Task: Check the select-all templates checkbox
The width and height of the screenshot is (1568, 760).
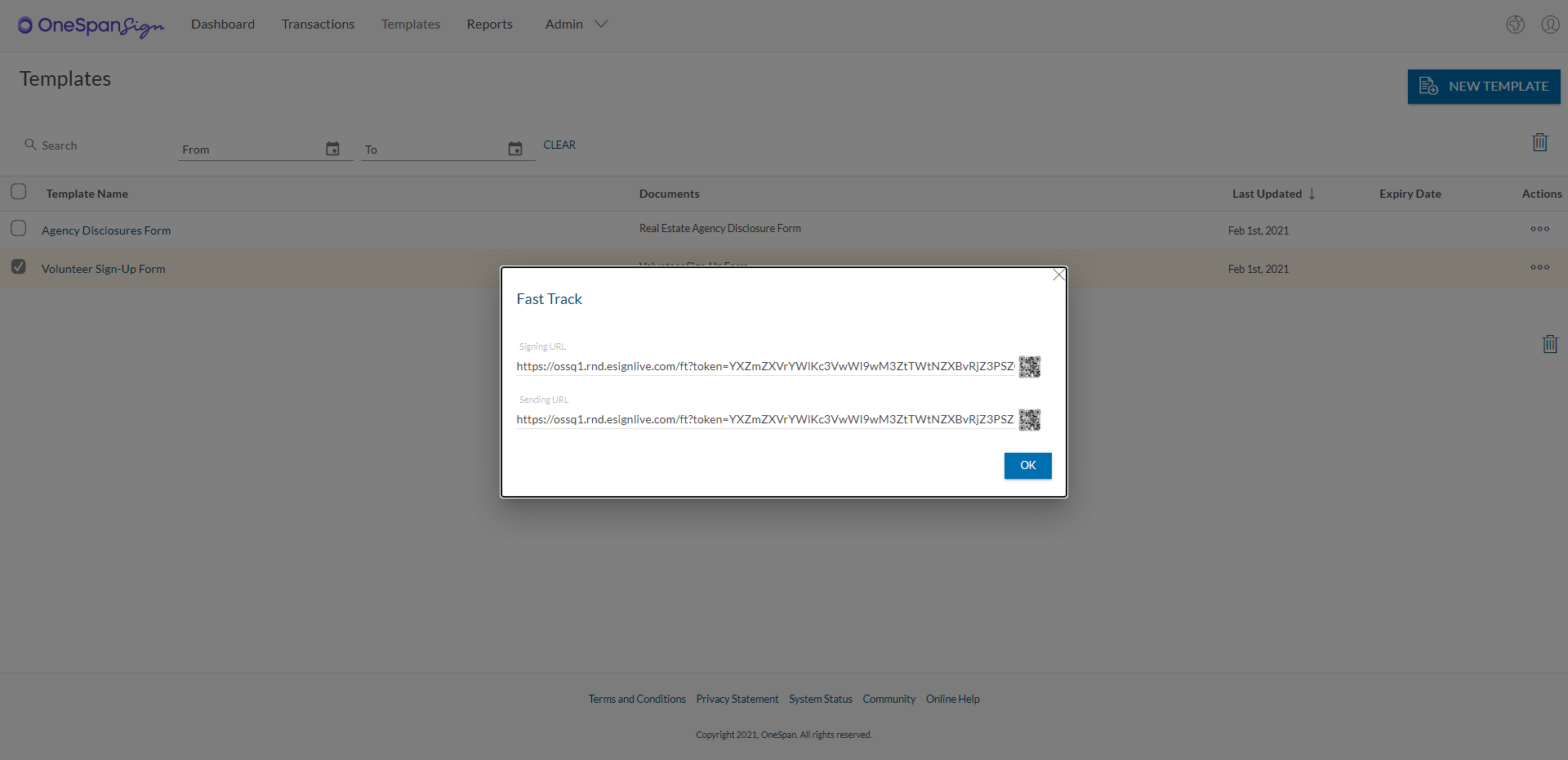Action: 19,191
